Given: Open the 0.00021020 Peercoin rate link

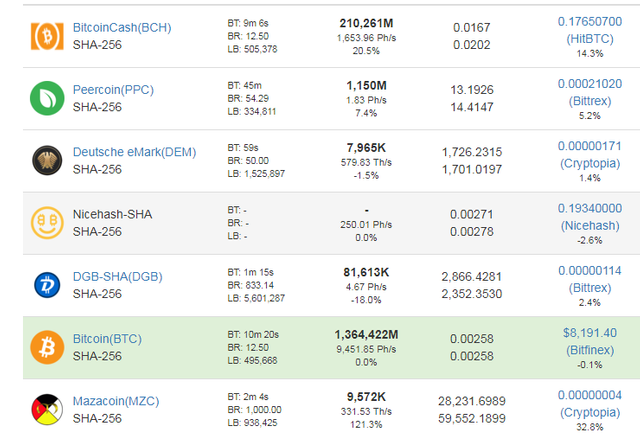Looking at the screenshot, I should pos(590,84).
